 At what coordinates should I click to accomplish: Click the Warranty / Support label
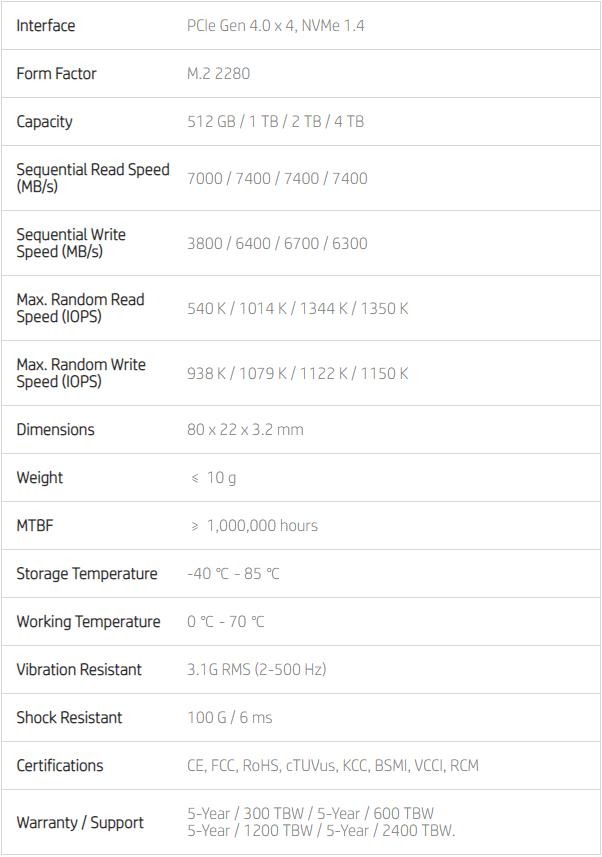click(80, 823)
